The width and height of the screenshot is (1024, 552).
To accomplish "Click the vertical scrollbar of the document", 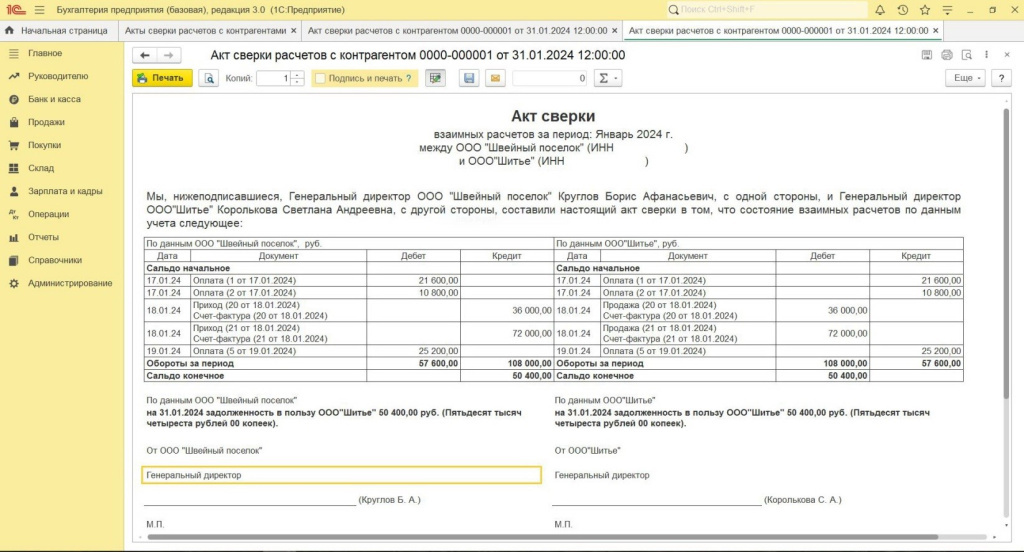I will [x=1005, y=250].
